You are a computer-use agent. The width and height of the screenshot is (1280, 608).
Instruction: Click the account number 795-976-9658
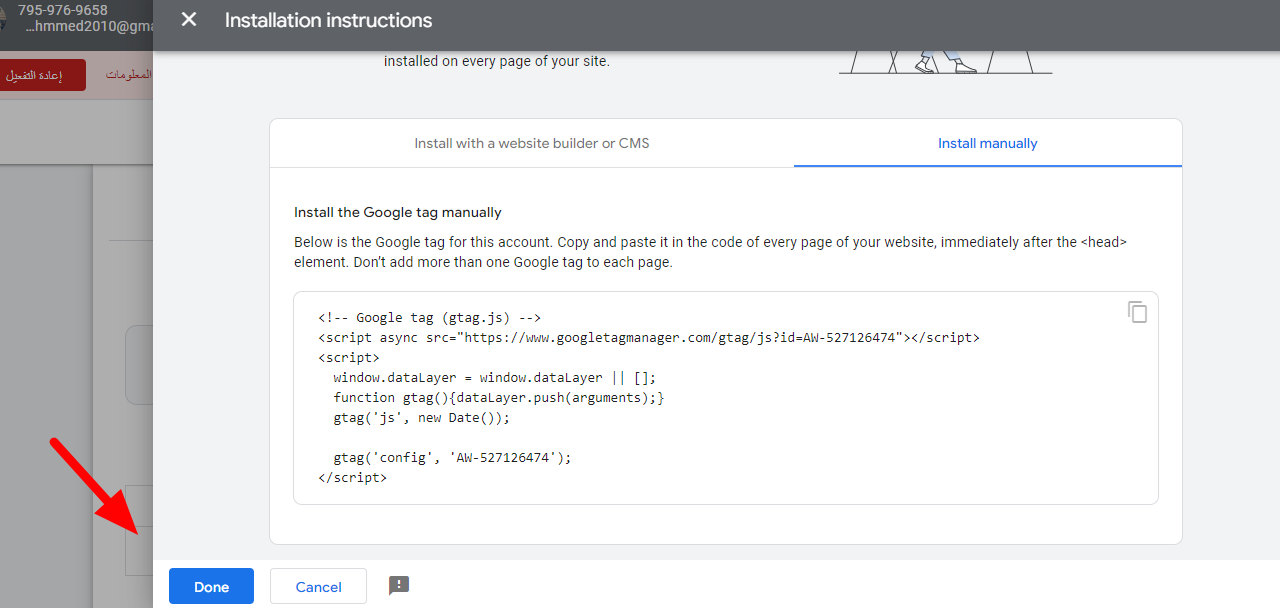(x=63, y=10)
